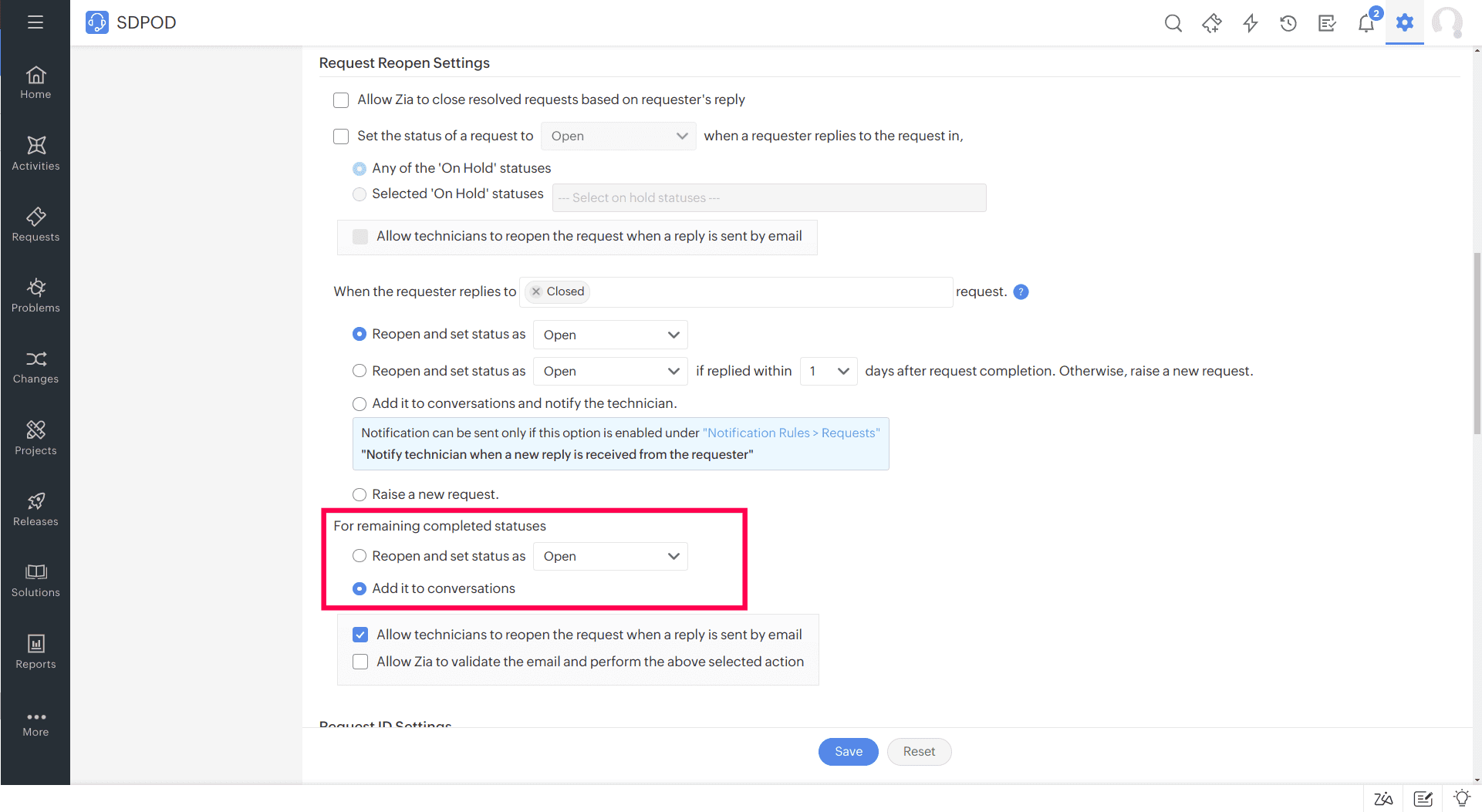Select the Raise a new request option
Screen dimensions: 1482x812
pyautogui.click(x=360, y=494)
